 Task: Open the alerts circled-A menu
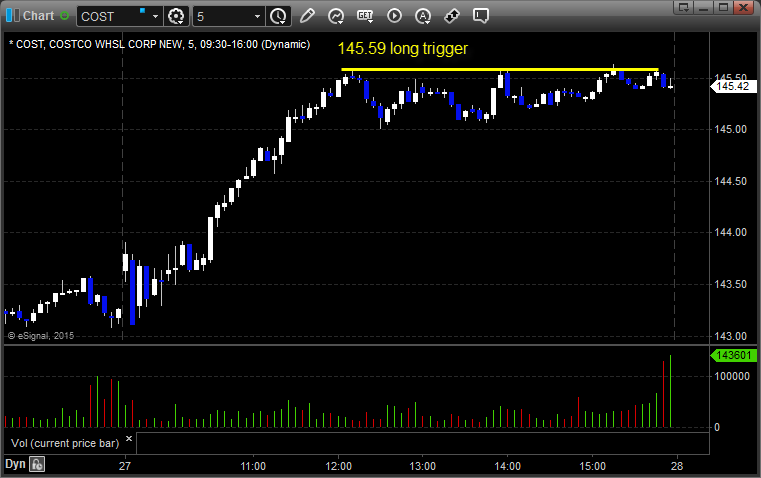pyautogui.click(x=423, y=16)
